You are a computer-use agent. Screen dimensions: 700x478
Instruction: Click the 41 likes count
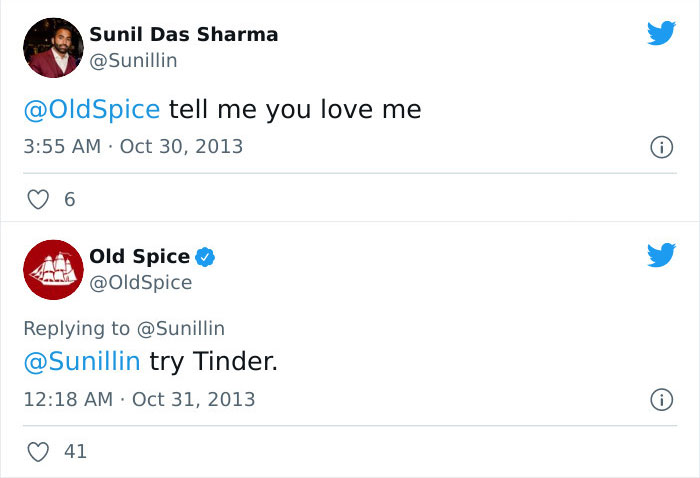coord(75,452)
